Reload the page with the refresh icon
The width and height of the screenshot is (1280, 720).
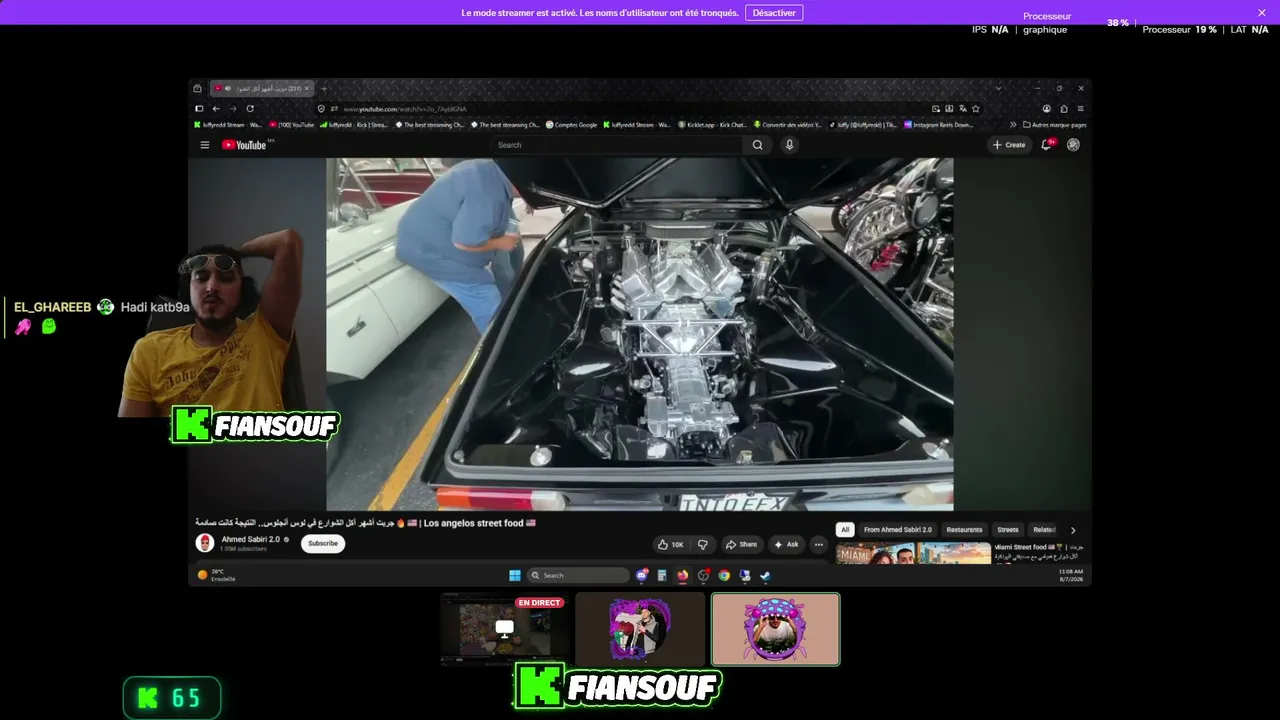coord(250,109)
